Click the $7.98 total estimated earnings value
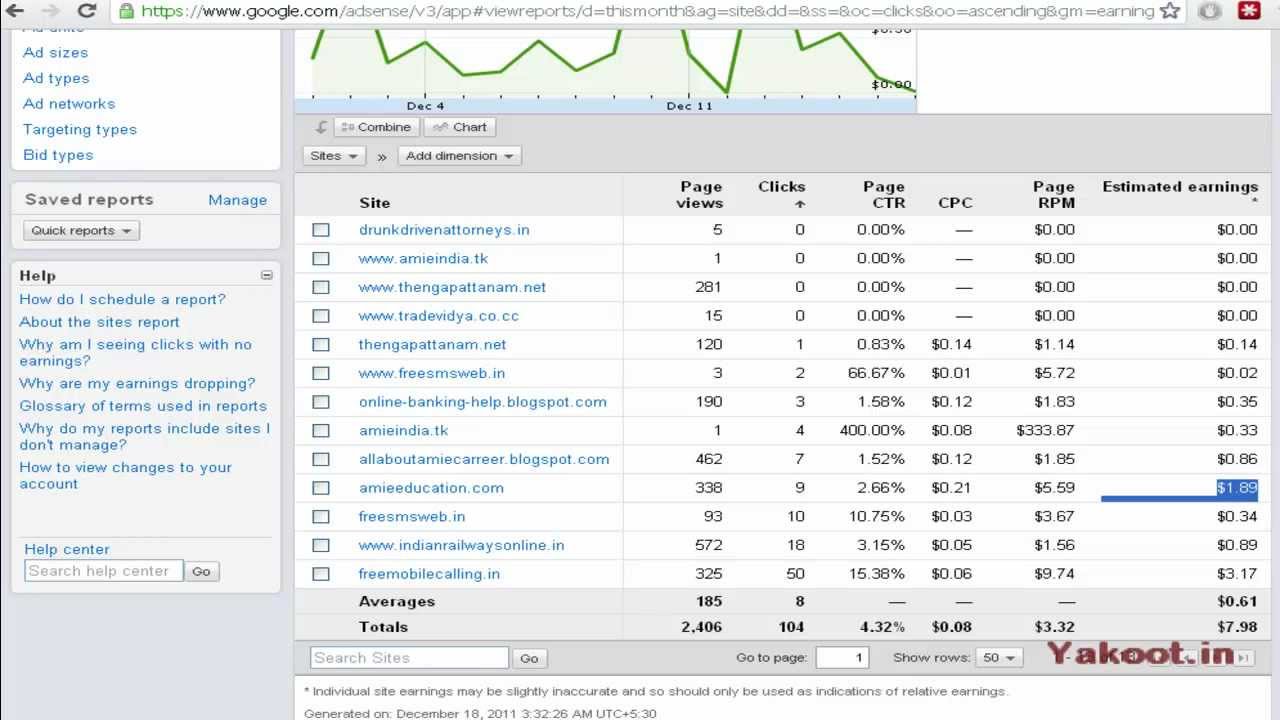The image size is (1280, 720). click(x=1238, y=627)
